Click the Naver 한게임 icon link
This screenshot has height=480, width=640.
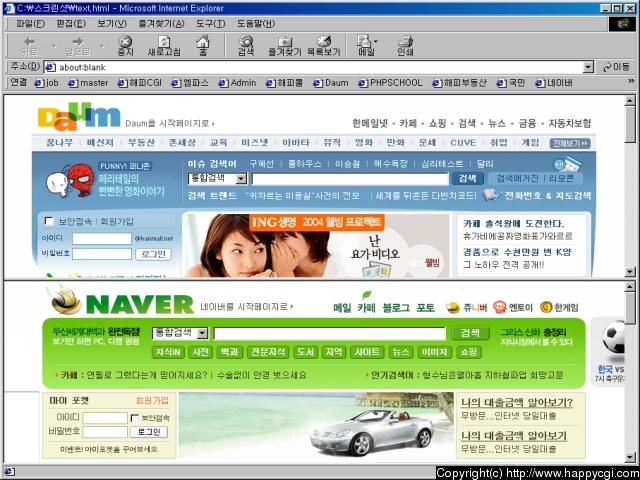[x=559, y=307]
